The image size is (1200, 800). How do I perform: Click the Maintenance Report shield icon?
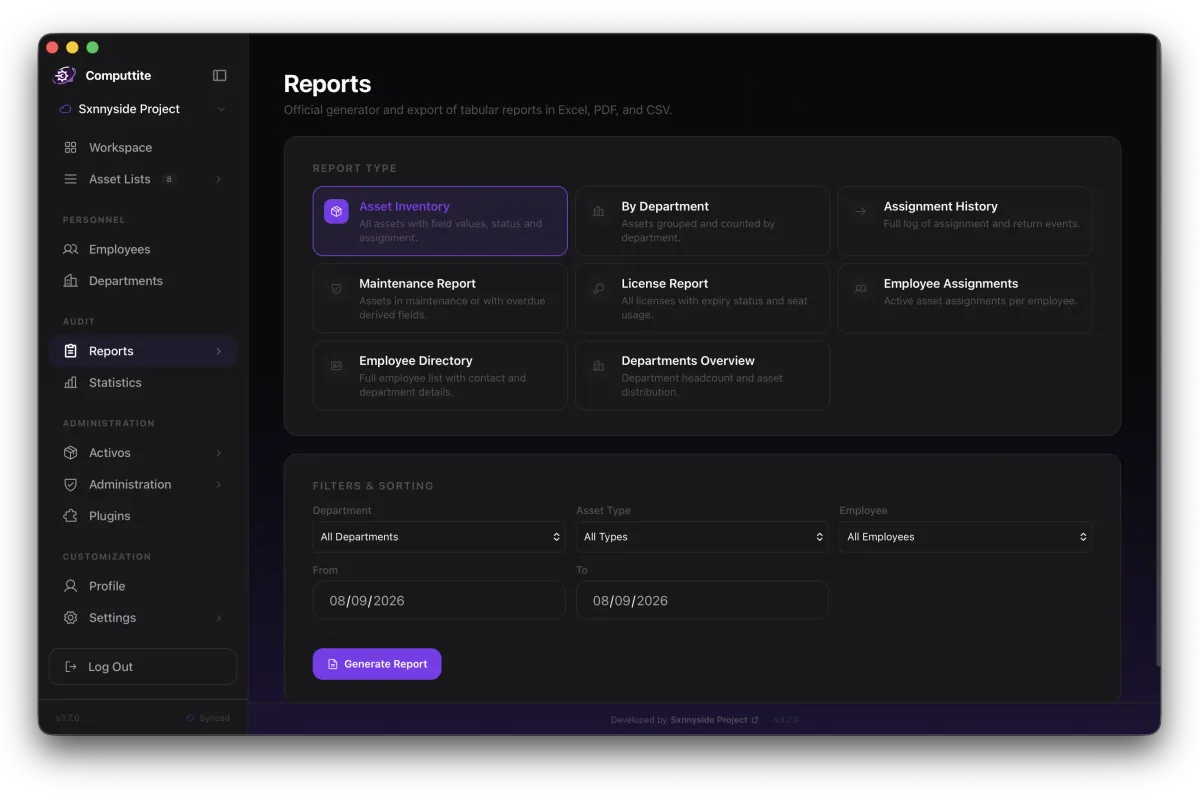[336, 288]
